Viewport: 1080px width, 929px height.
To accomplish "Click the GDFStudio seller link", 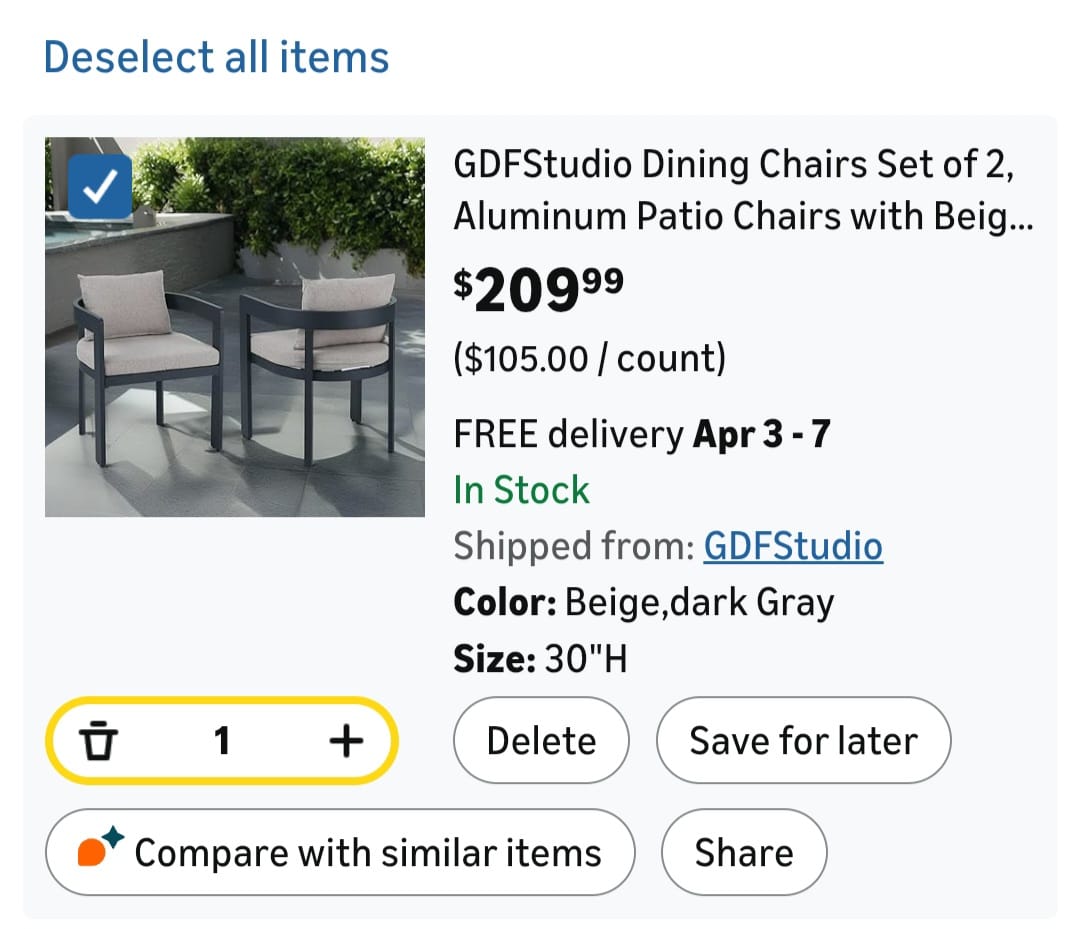I will pos(793,546).
